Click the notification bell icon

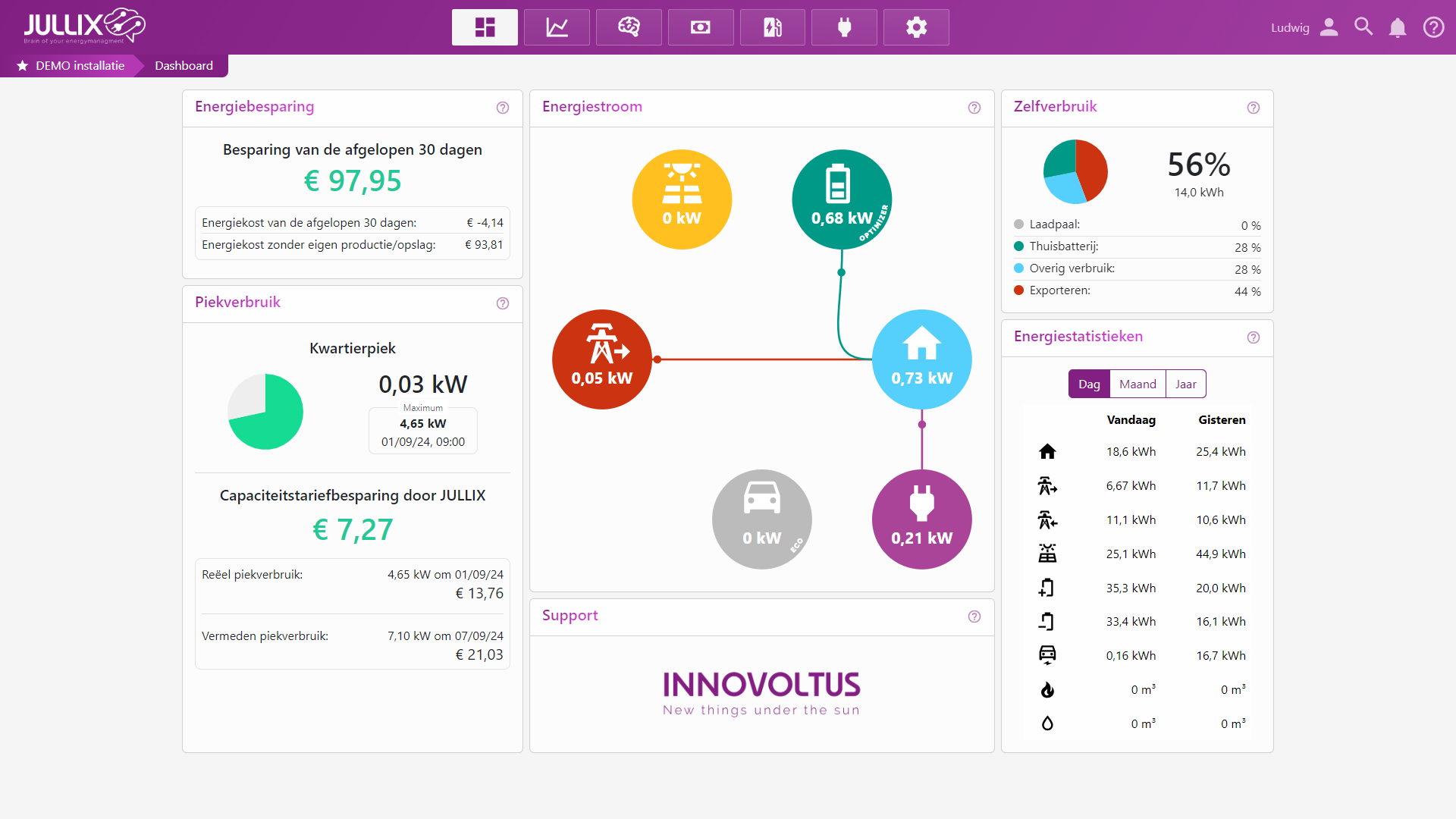1397,27
